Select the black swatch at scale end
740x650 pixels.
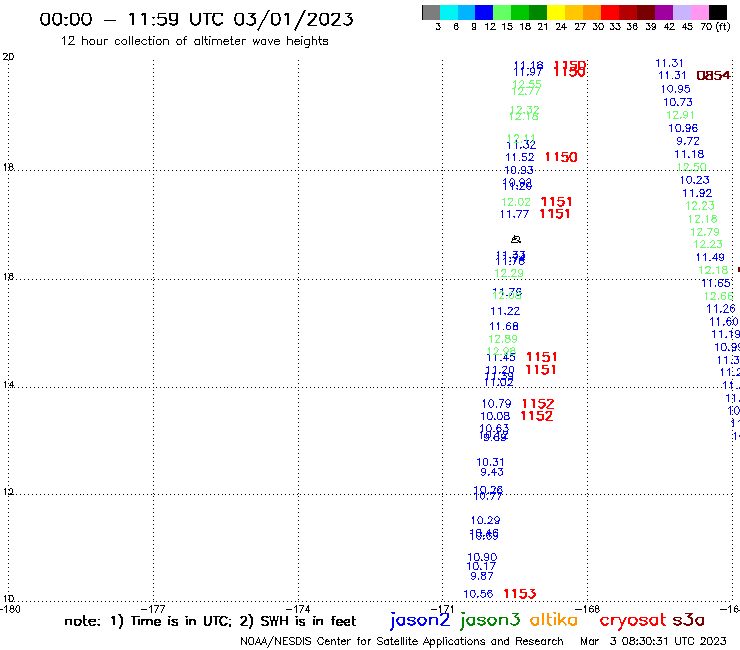tap(717, 12)
